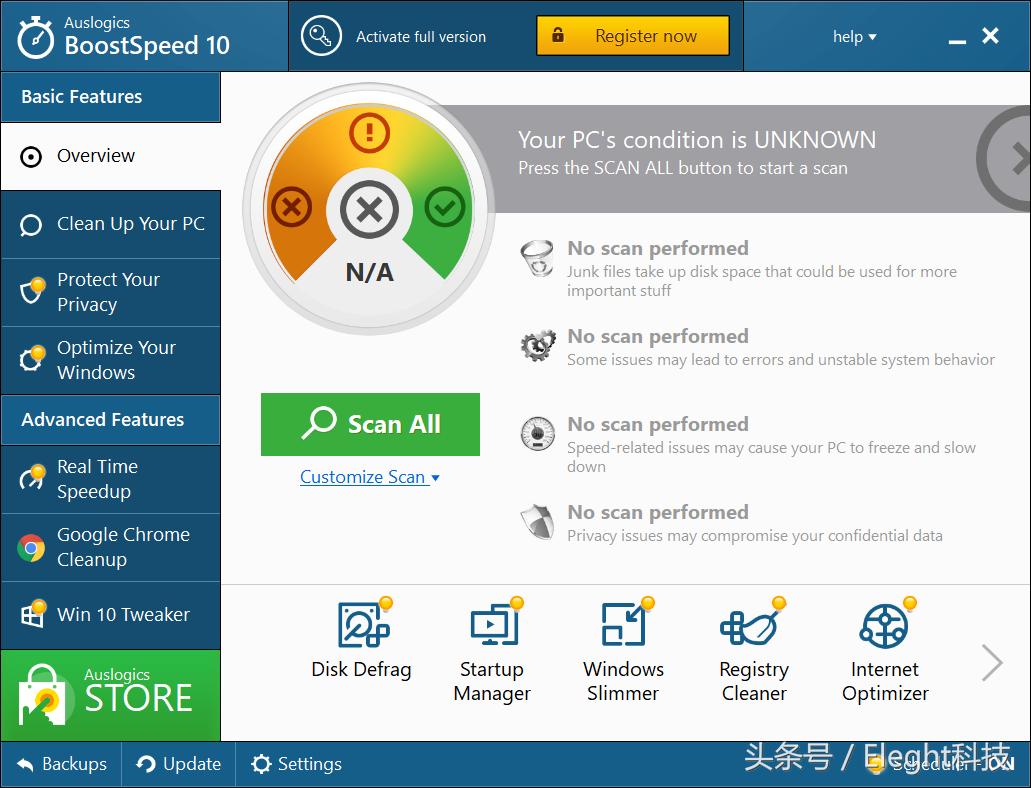Expand the Customize Scan dropdown
Screen dimensions: 1031x788
pos(369,477)
